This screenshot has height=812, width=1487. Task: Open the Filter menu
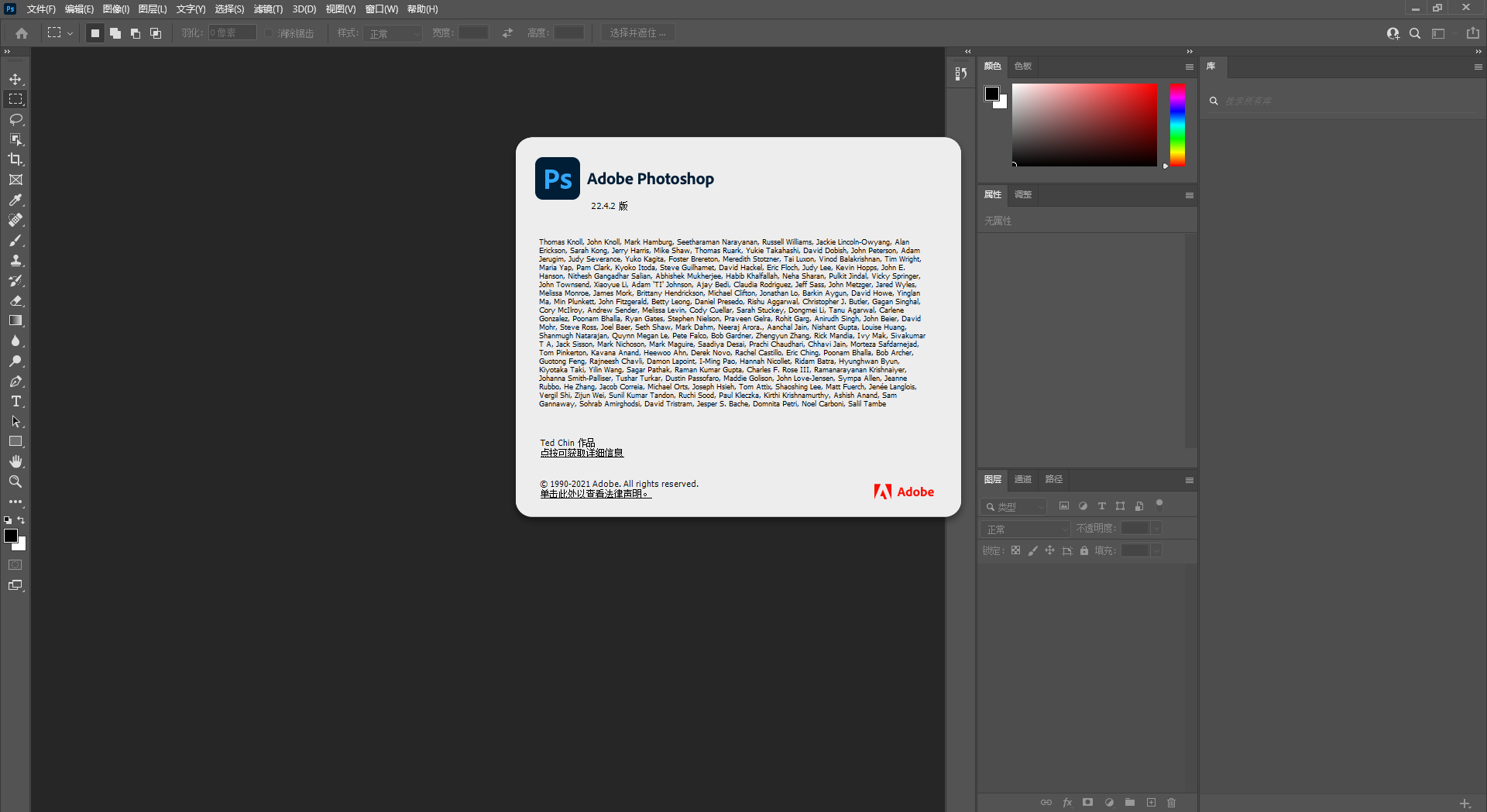(x=268, y=9)
